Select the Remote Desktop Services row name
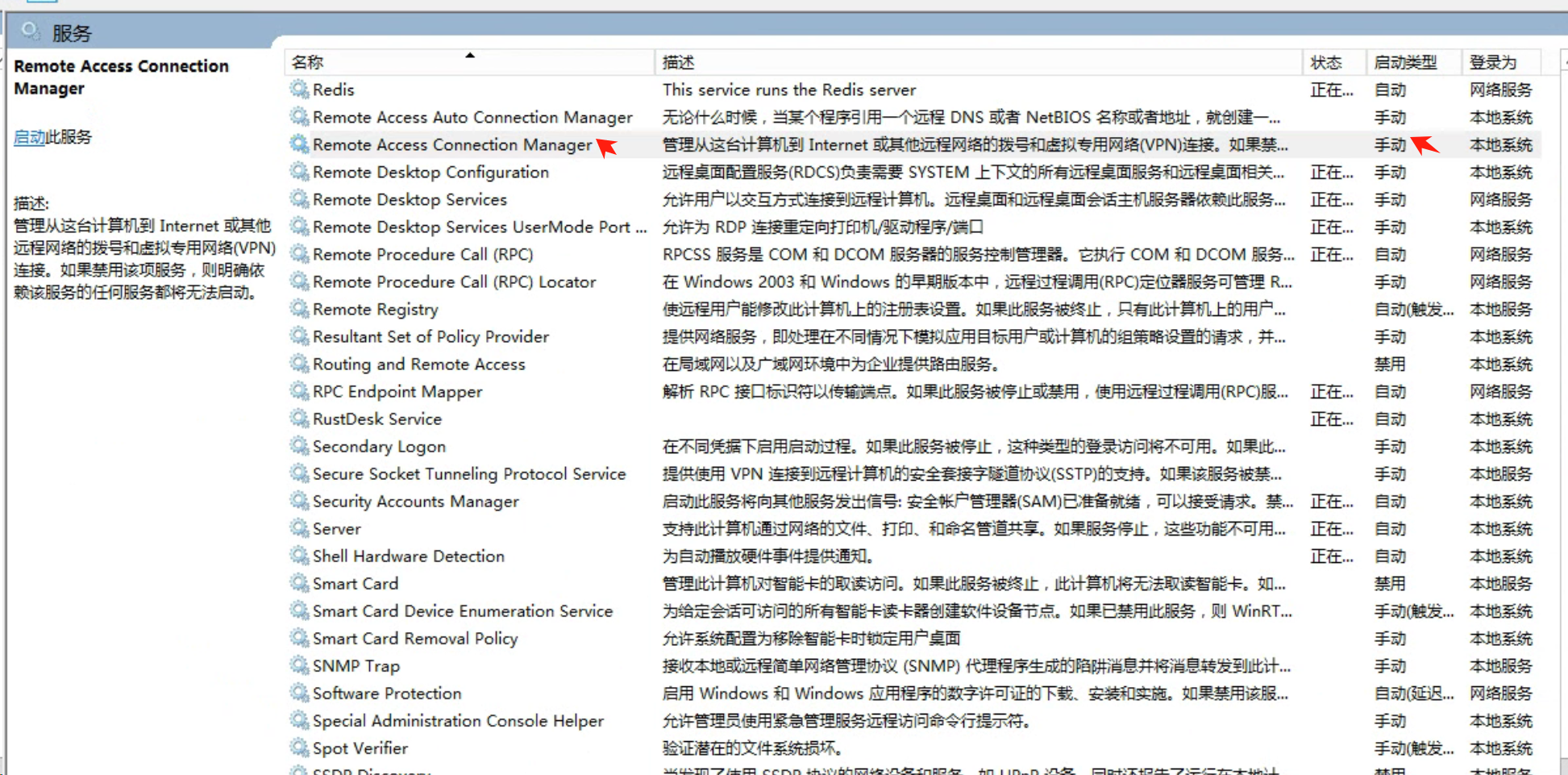This screenshot has width=1568, height=775. 410,199
